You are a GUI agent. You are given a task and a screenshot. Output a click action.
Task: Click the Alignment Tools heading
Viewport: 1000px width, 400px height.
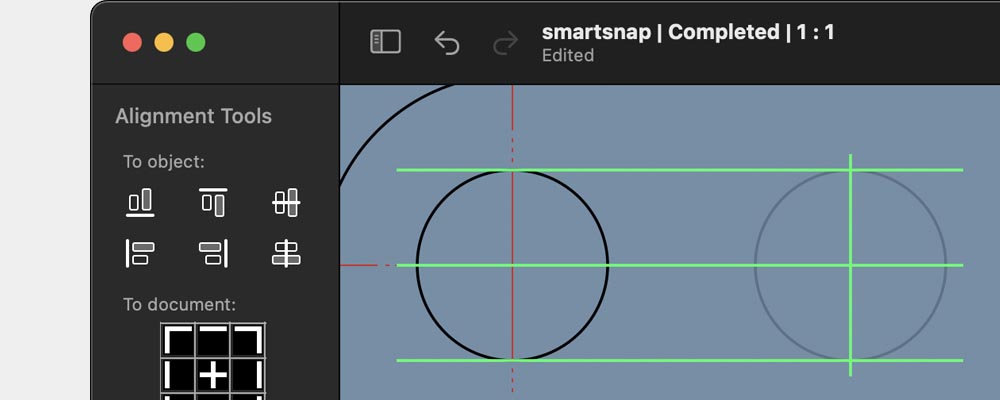193,116
